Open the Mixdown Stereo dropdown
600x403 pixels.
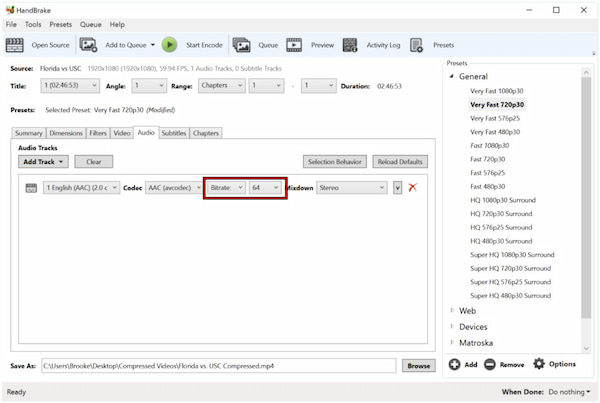pos(352,188)
